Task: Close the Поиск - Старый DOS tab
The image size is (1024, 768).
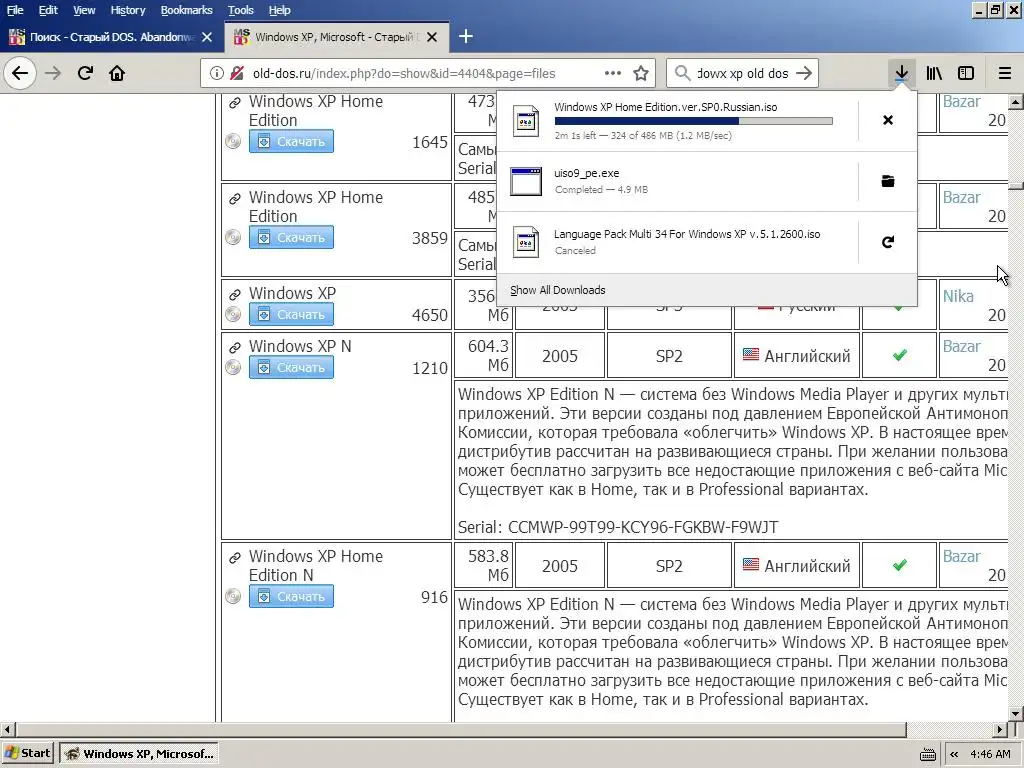Action: click(x=207, y=37)
